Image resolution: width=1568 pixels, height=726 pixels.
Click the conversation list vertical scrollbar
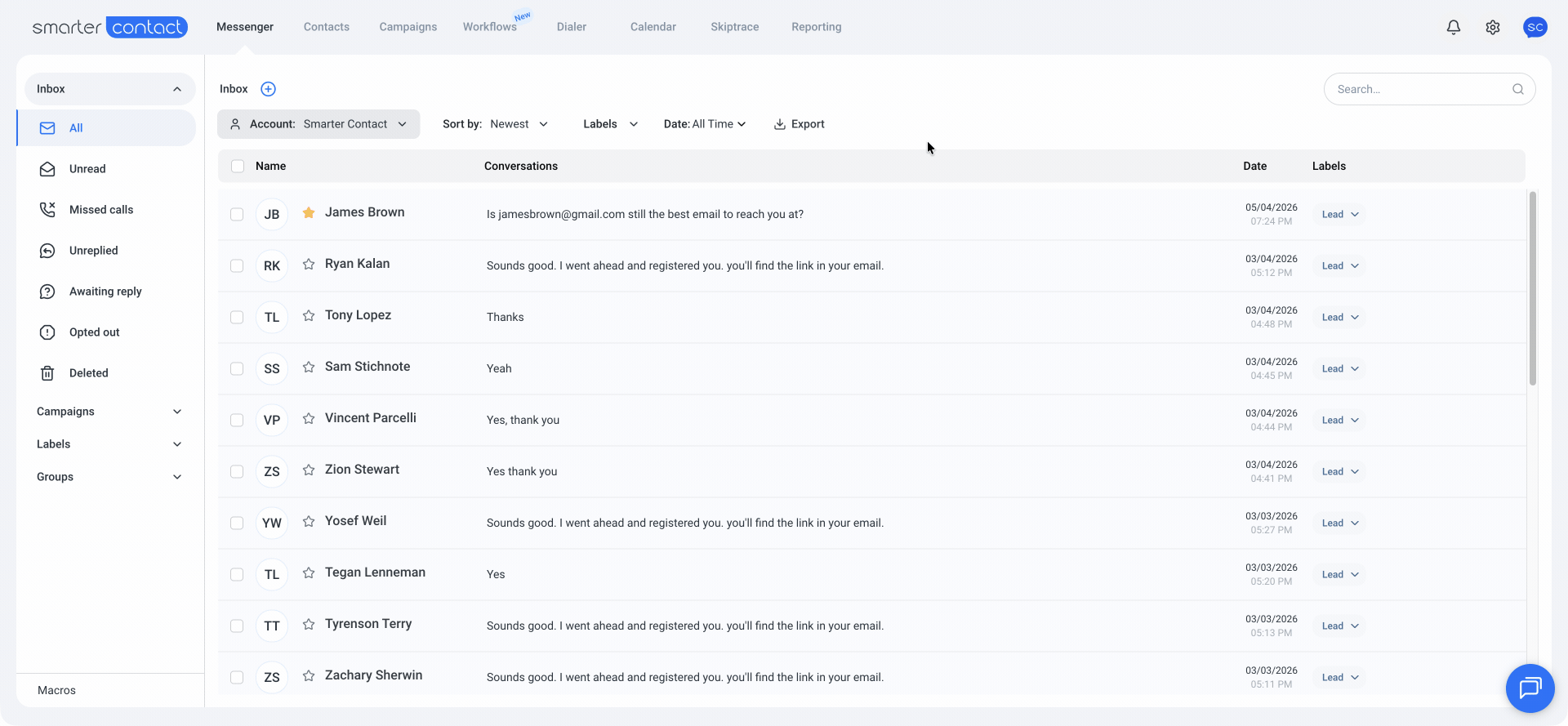pos(1533,288)
